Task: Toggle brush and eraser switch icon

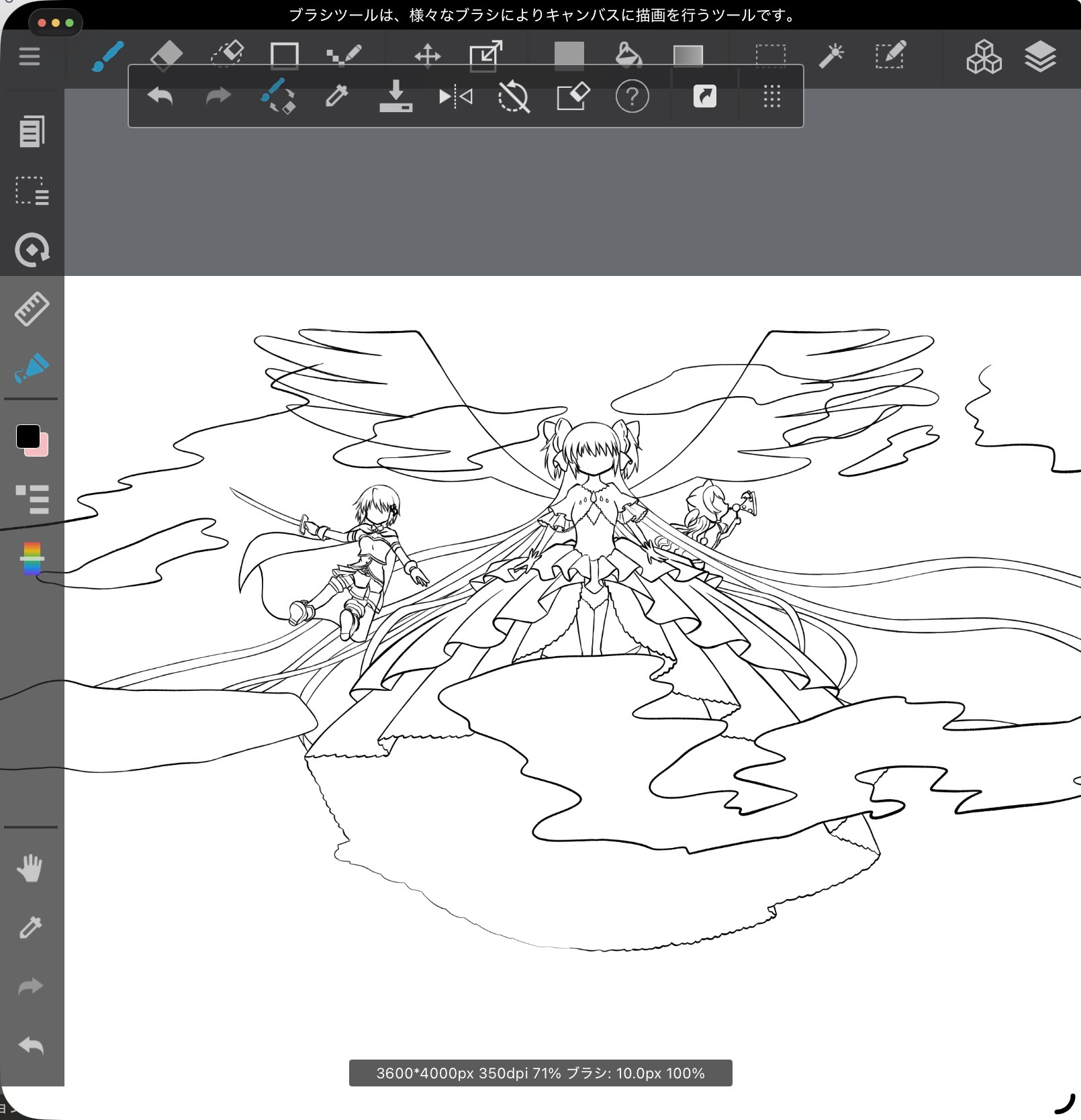Action: 278,97
